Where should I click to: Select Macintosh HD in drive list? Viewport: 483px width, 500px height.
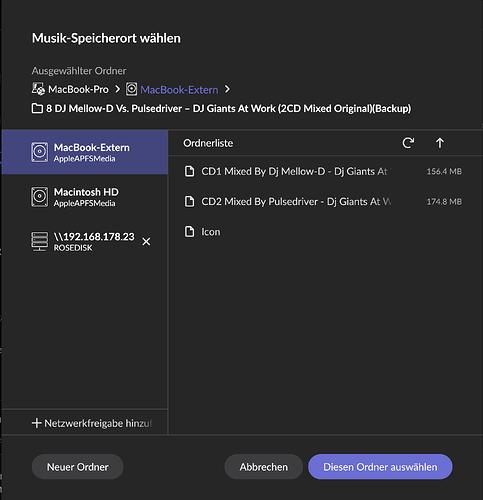tap(85, 197)
